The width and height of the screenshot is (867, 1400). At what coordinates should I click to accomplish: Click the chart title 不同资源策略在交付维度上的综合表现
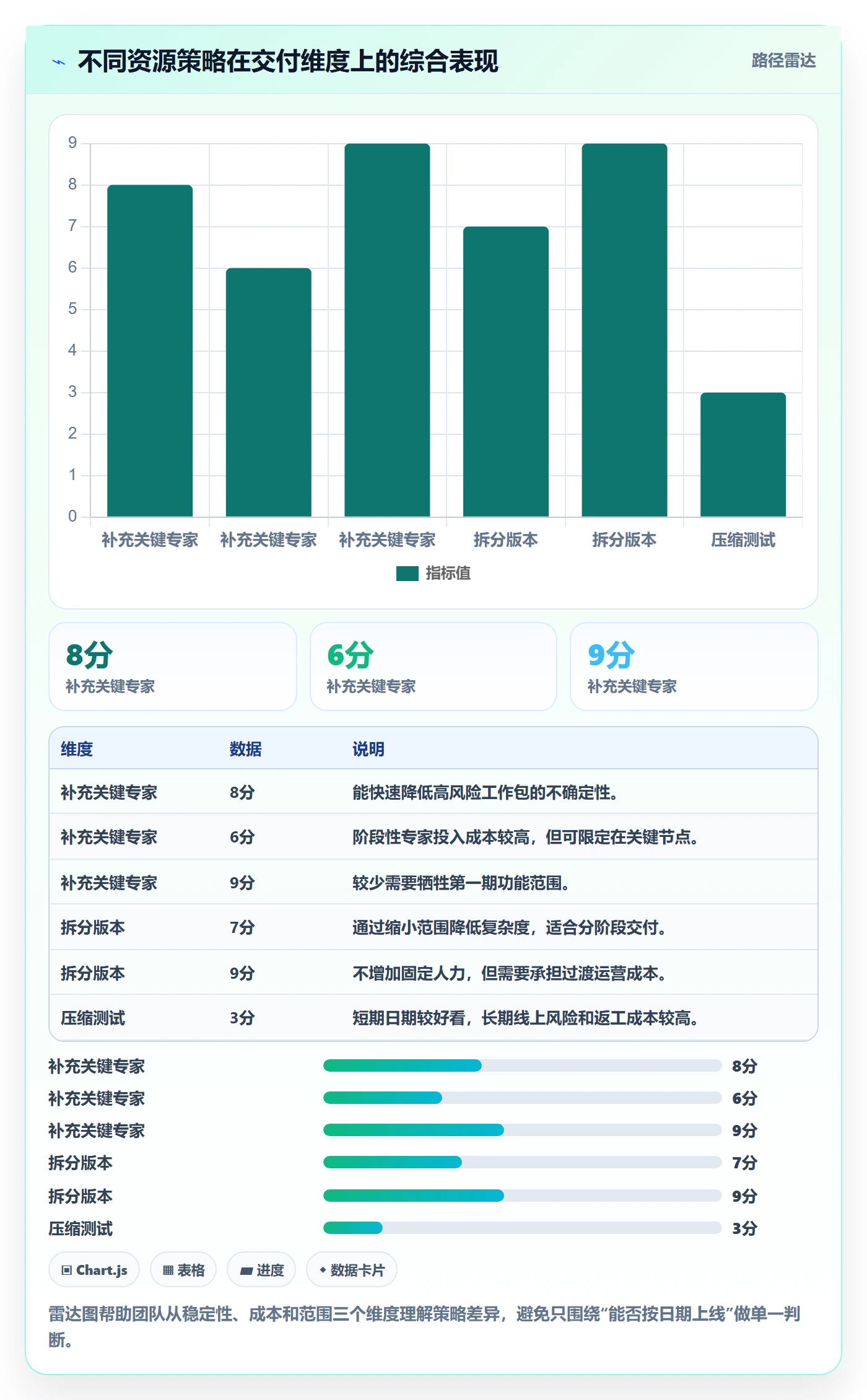coord(288,61)
